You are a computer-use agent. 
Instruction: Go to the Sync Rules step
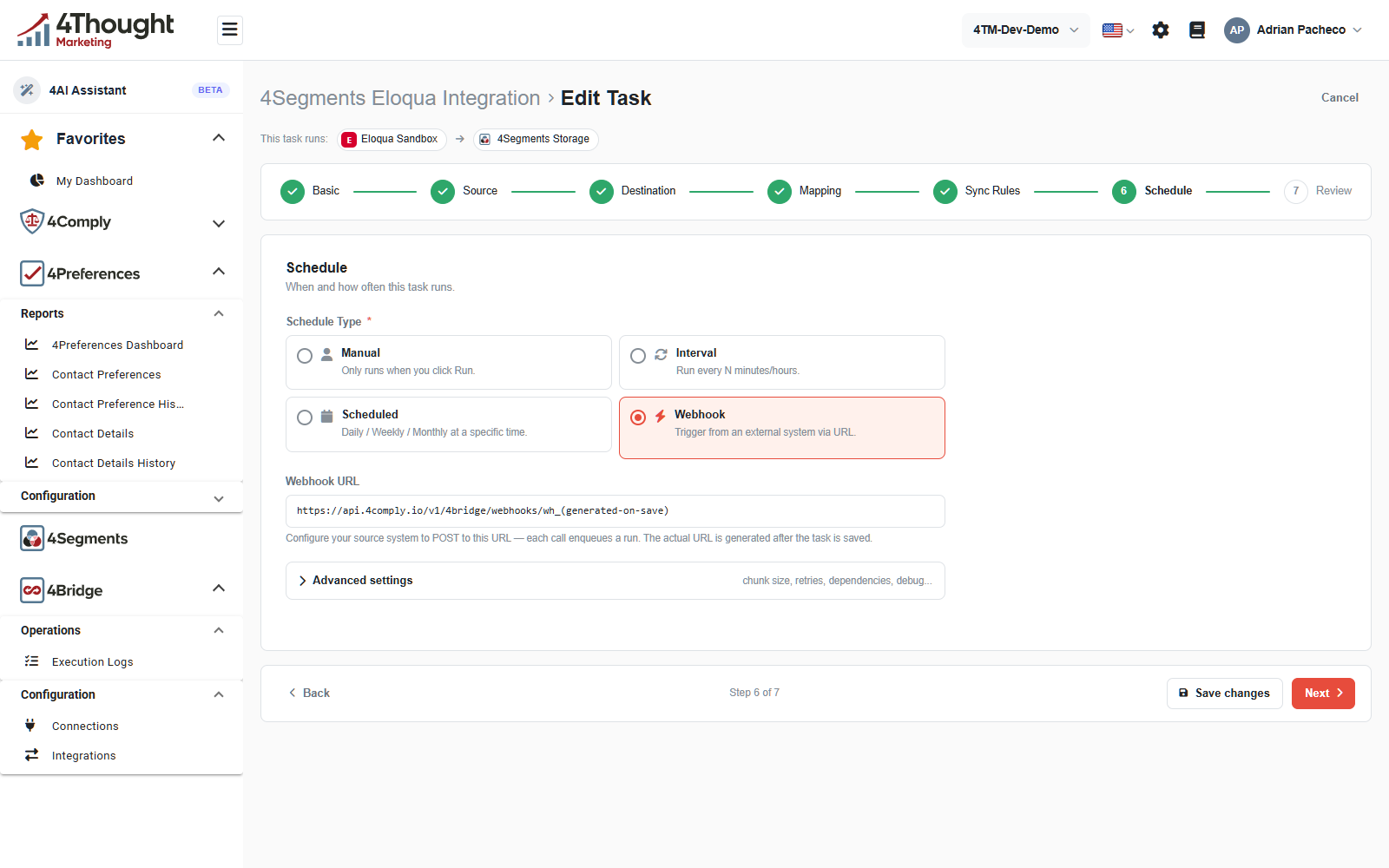coord(977,192)
